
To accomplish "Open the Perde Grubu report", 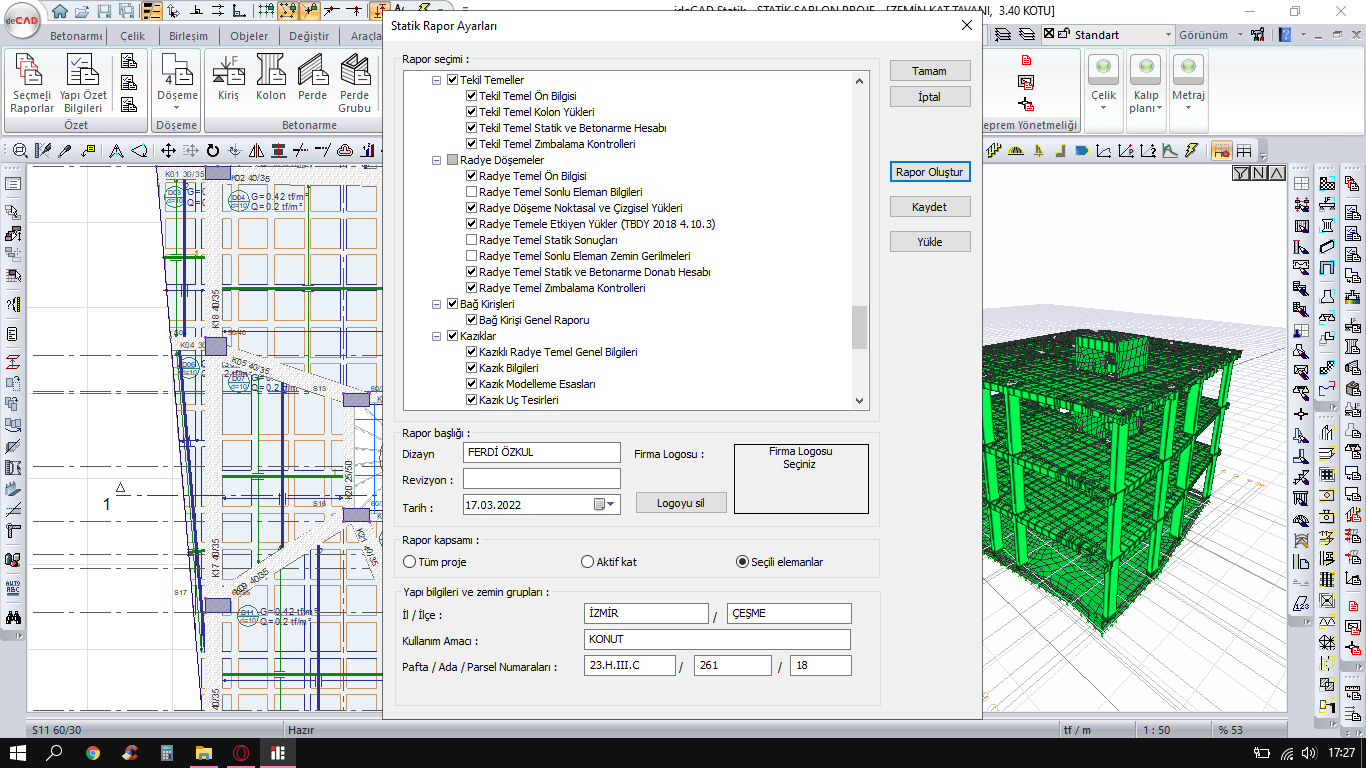I will 354,84.
